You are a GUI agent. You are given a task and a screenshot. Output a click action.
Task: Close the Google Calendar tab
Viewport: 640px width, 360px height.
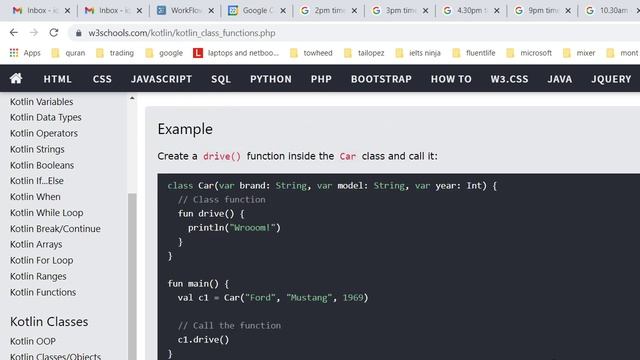click(283, 11)
